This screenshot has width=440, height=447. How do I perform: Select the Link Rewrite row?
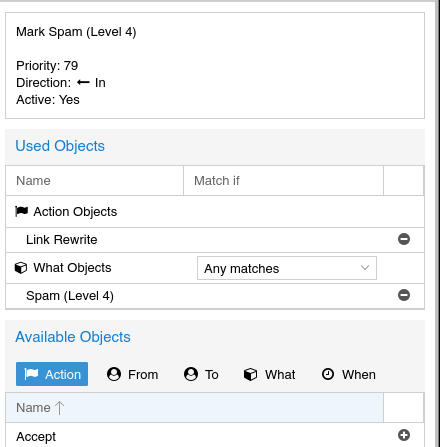[215, 240]
